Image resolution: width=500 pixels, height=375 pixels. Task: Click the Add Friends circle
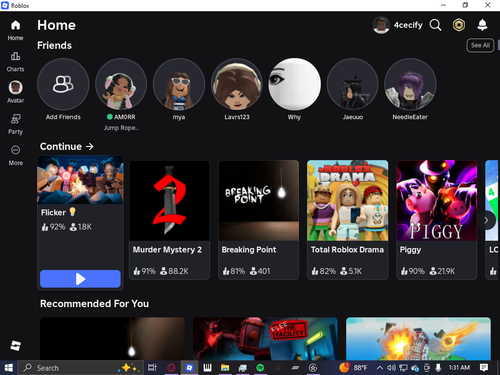coord(63,84)
